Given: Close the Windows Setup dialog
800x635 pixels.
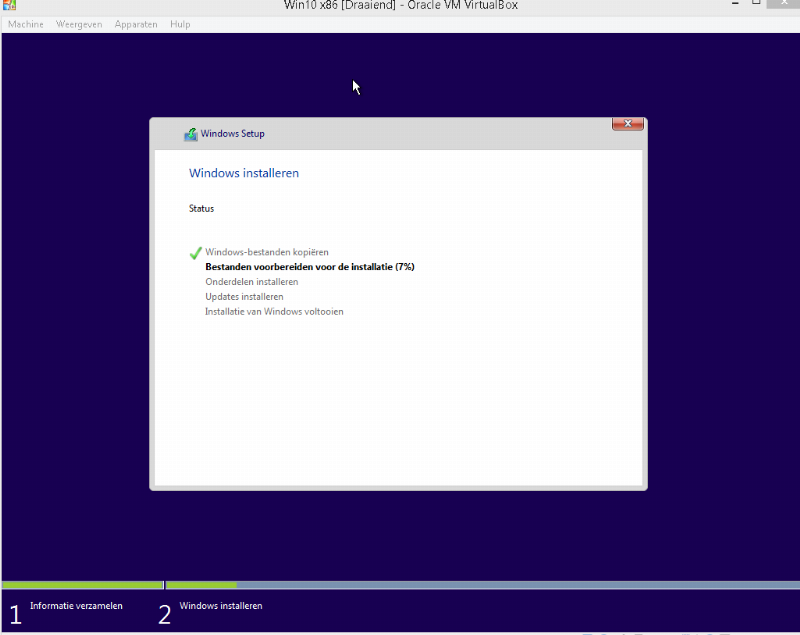Looking at the screenshot, I should [x=627, y=123].
